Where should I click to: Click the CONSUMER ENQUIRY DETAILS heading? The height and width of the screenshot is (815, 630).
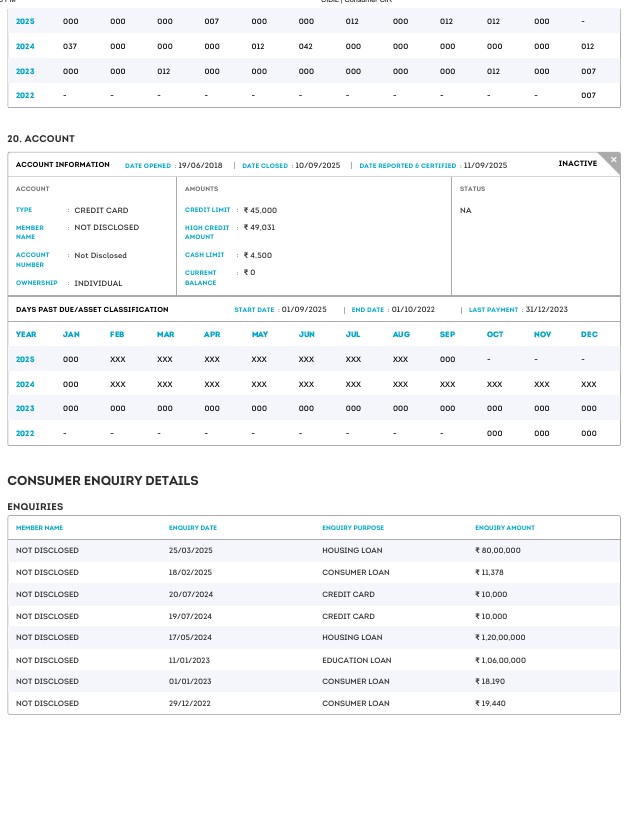pos(103,481)
